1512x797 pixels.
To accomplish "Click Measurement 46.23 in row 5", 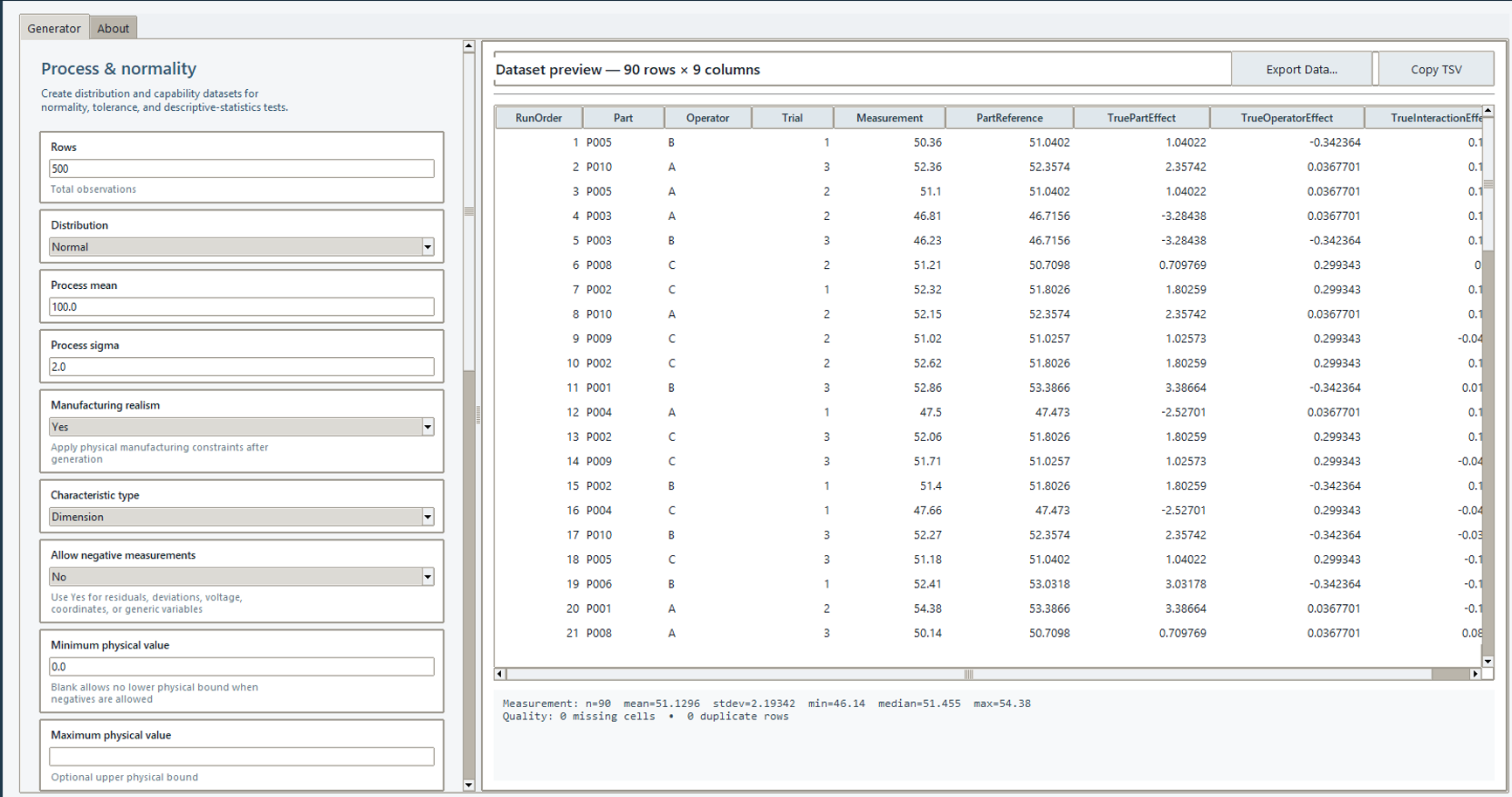I will (927, 240).
